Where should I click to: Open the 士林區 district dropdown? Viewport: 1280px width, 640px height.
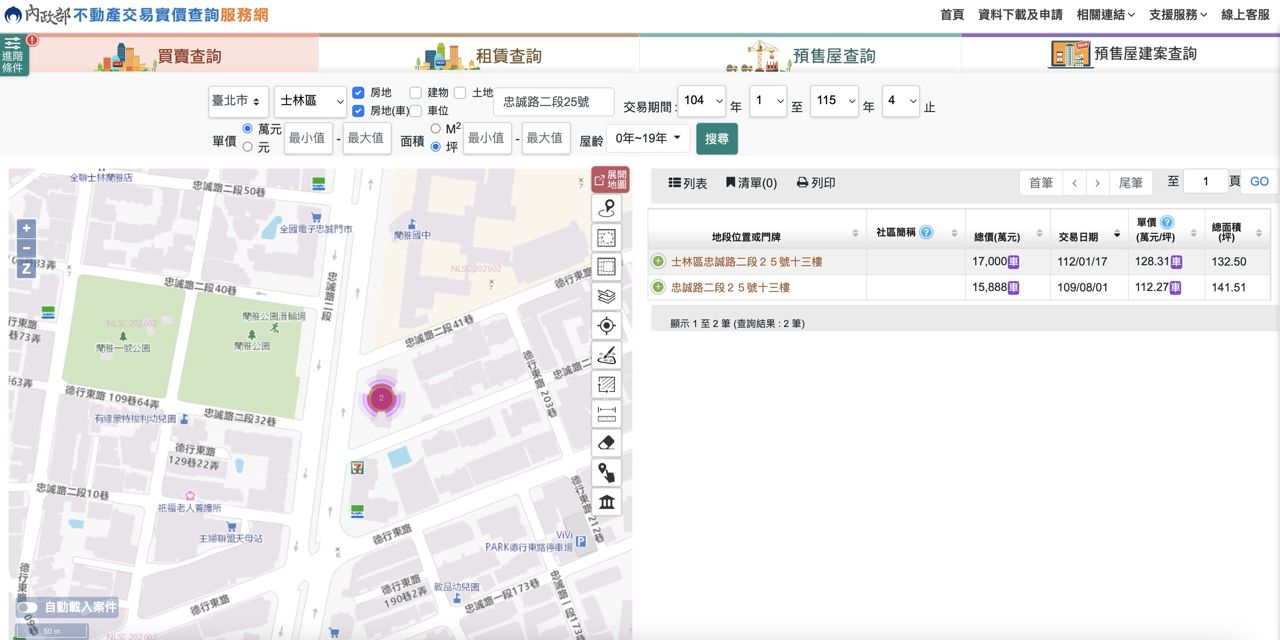tap(310, 101)
